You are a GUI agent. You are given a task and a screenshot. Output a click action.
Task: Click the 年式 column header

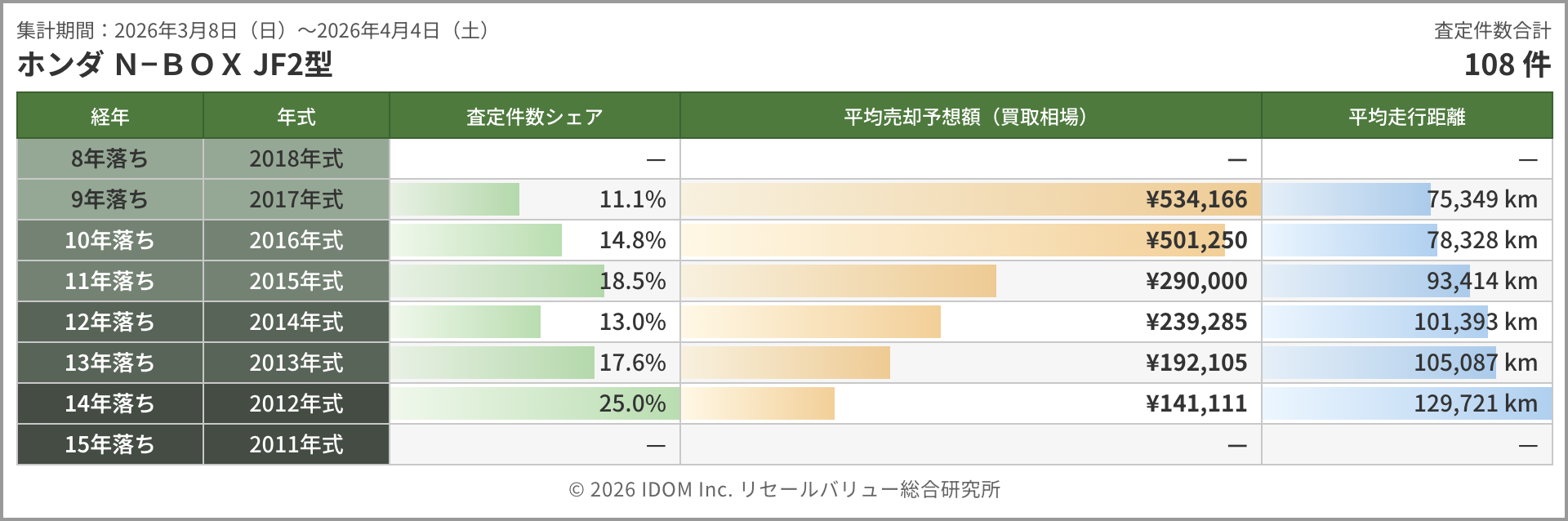pos(296,117)
